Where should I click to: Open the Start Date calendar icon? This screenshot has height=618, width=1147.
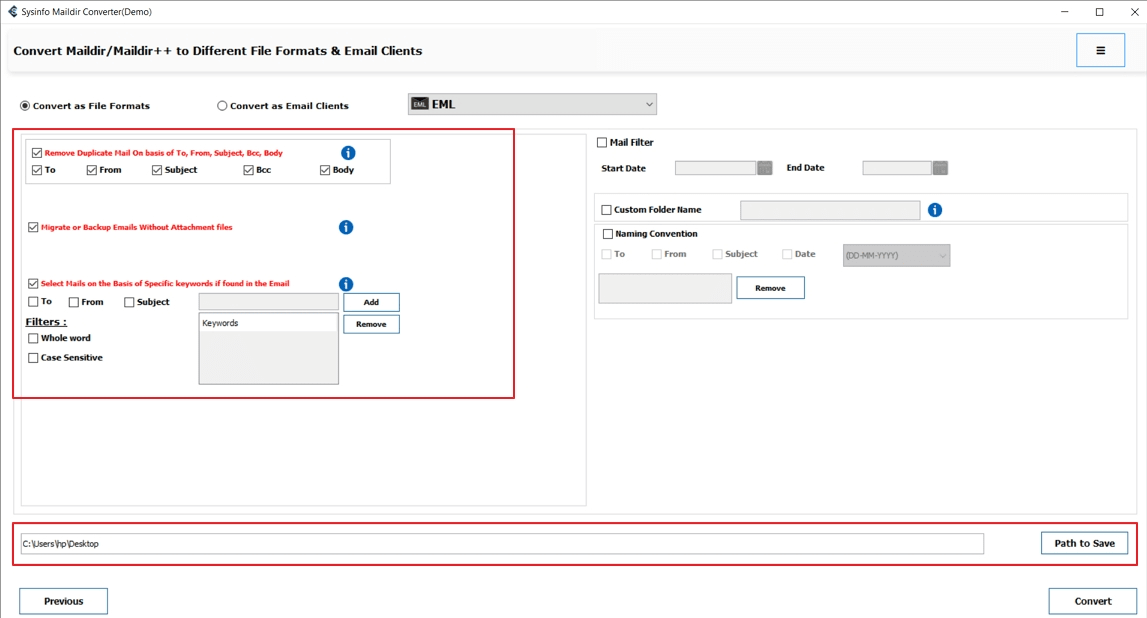tap(764, 168)
